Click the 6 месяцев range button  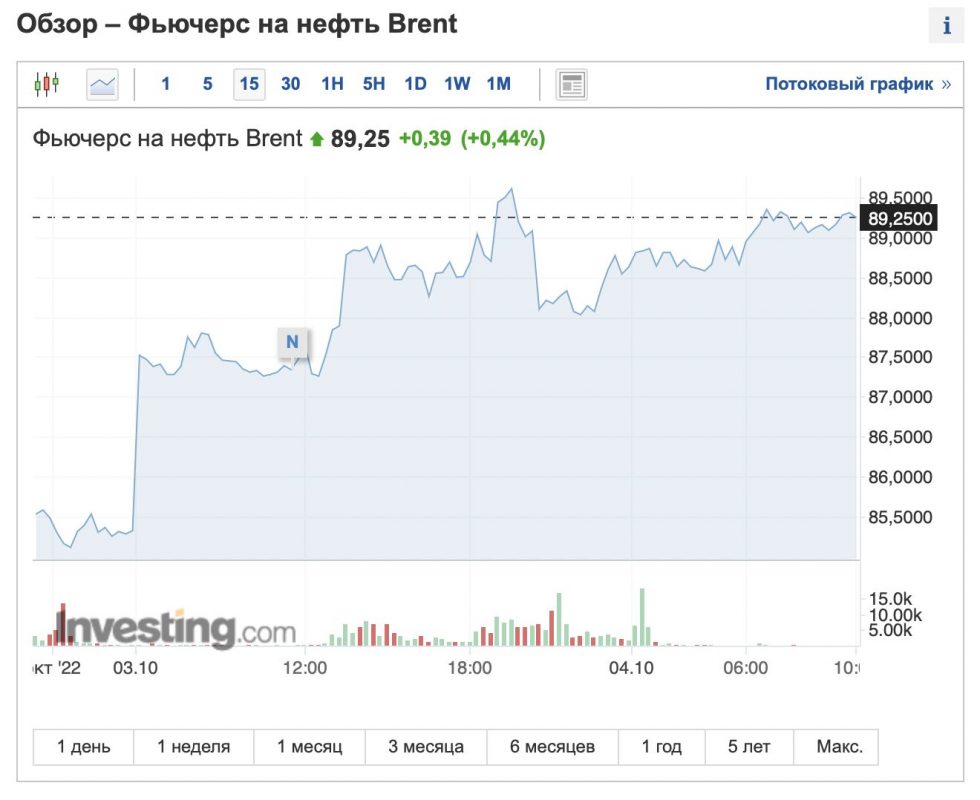pyautogui.click(x=552, y=747)
